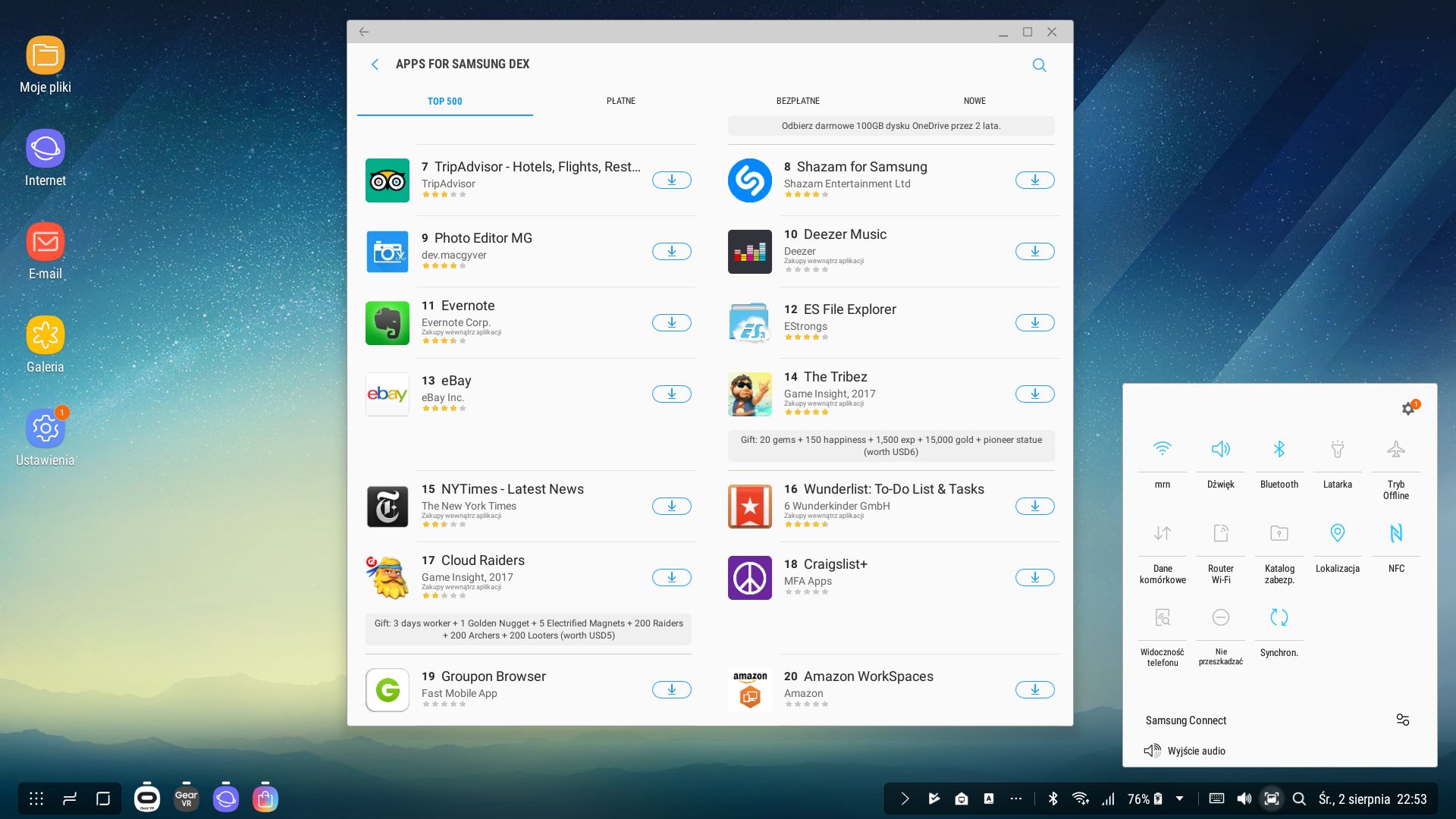Open the on-screen keyboard icon in taskbar
The width and height of the screenshot is (1456, 819).
tap(1216, 799)
